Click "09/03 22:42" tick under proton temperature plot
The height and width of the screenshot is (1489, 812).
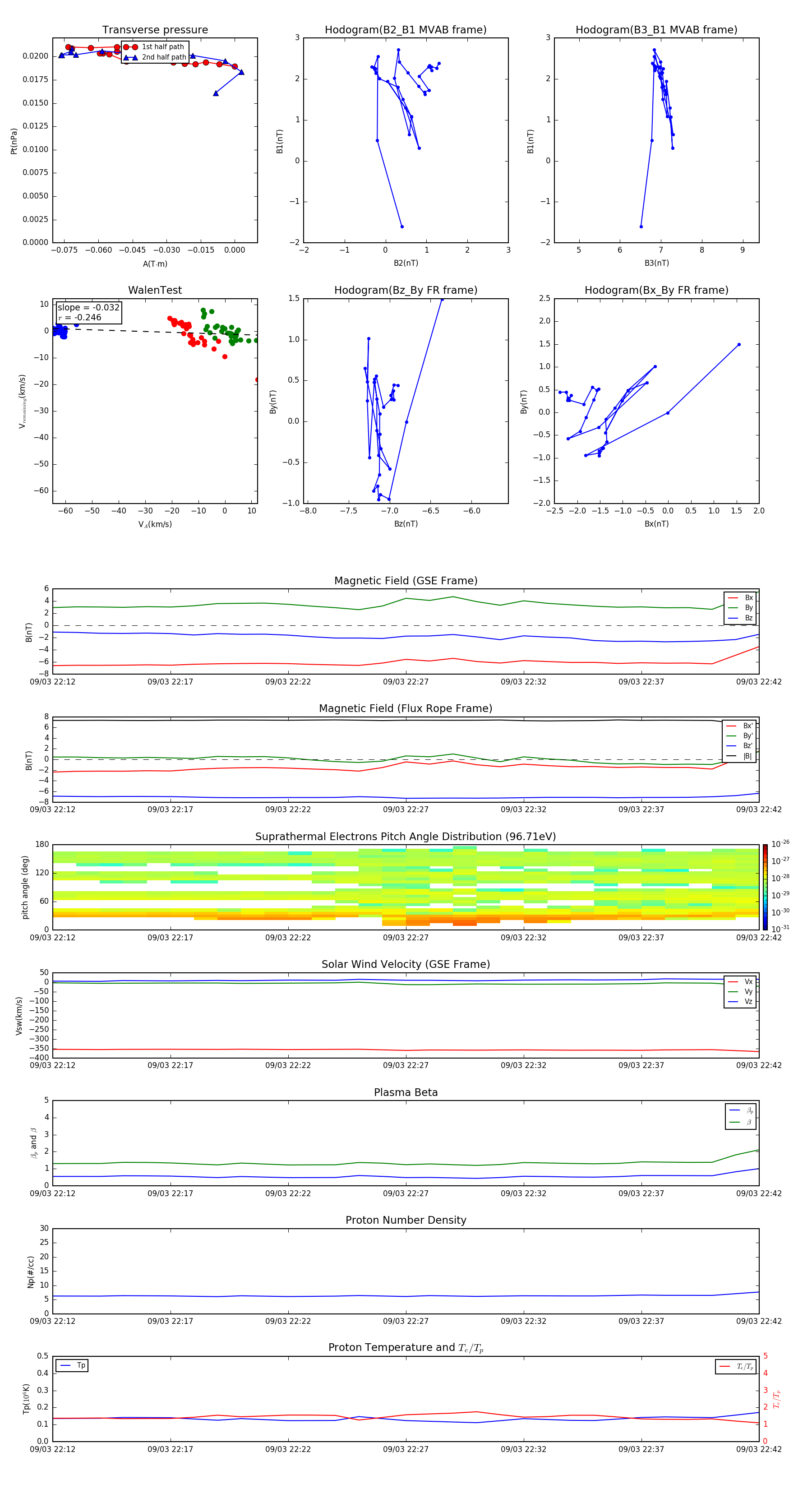[x=758, y=1449]
